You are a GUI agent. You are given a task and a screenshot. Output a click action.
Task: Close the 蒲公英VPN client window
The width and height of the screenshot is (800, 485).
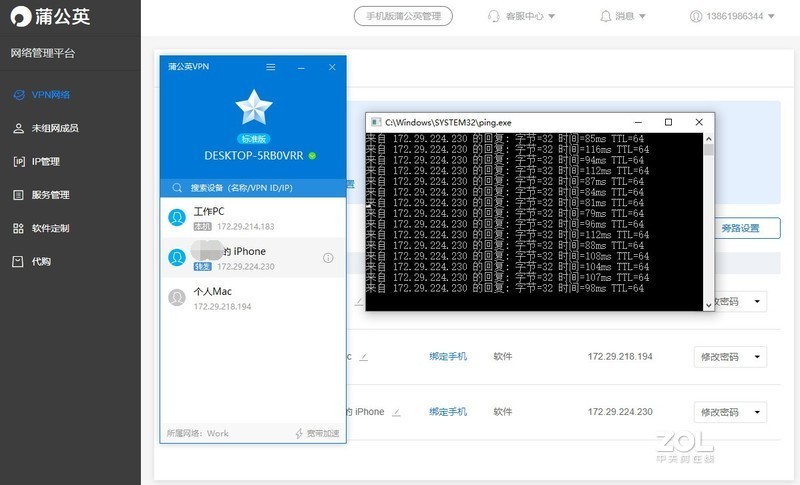point(332,67)
